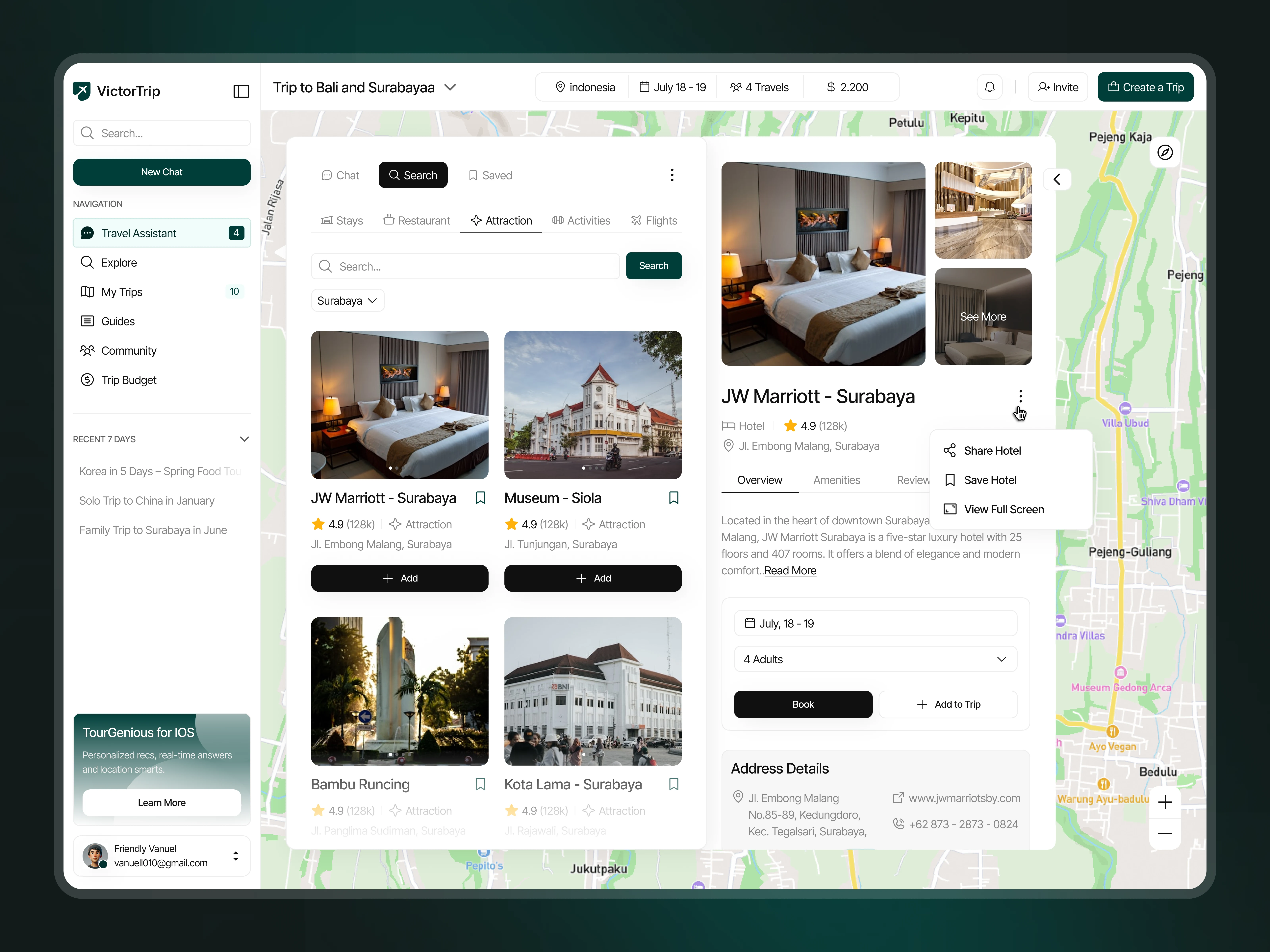This screenshot has width=1270, height=952.
Task: Click the Book button
Action: tap(803, 705)
